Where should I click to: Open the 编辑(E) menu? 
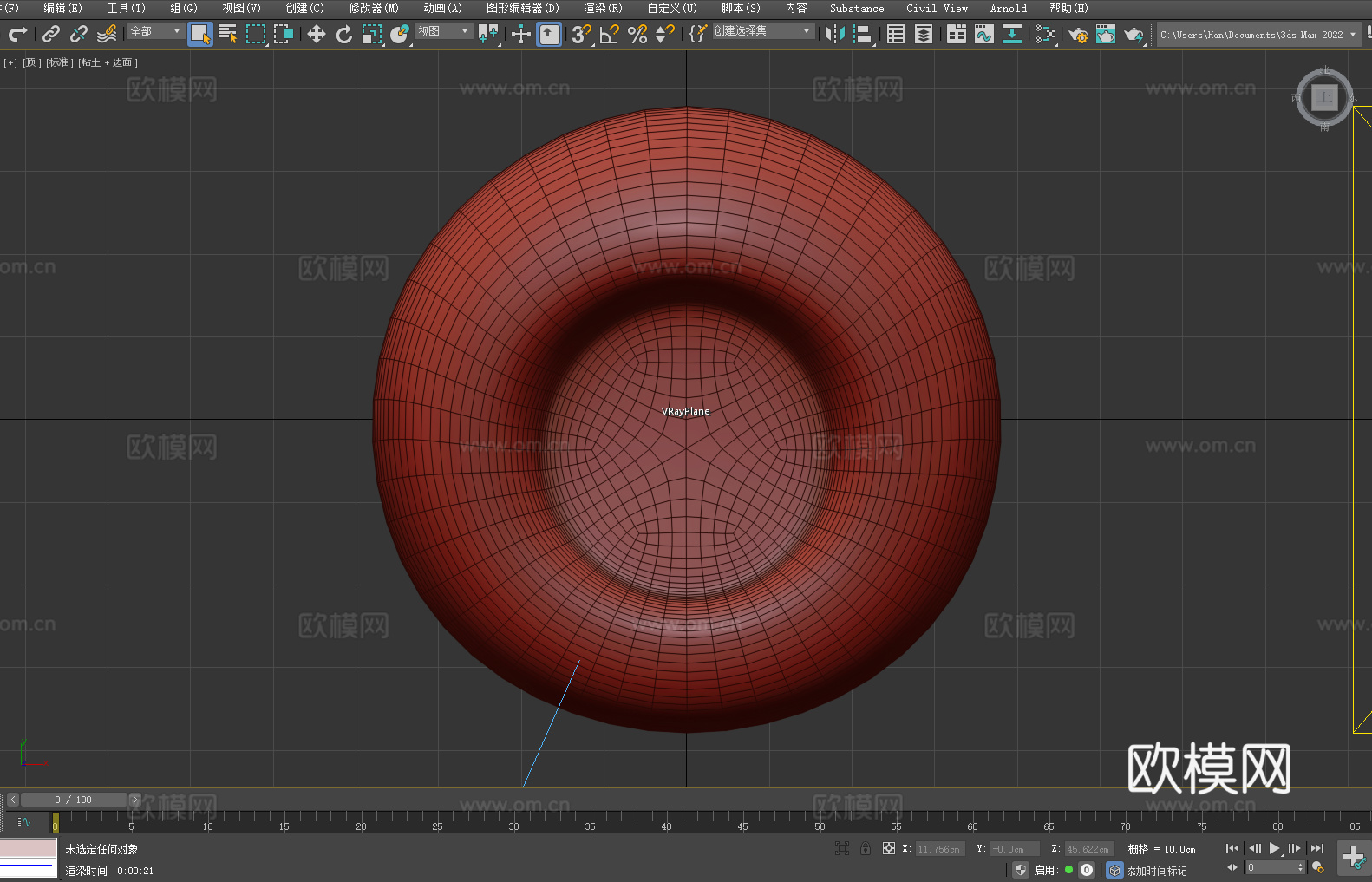point(62,8)
